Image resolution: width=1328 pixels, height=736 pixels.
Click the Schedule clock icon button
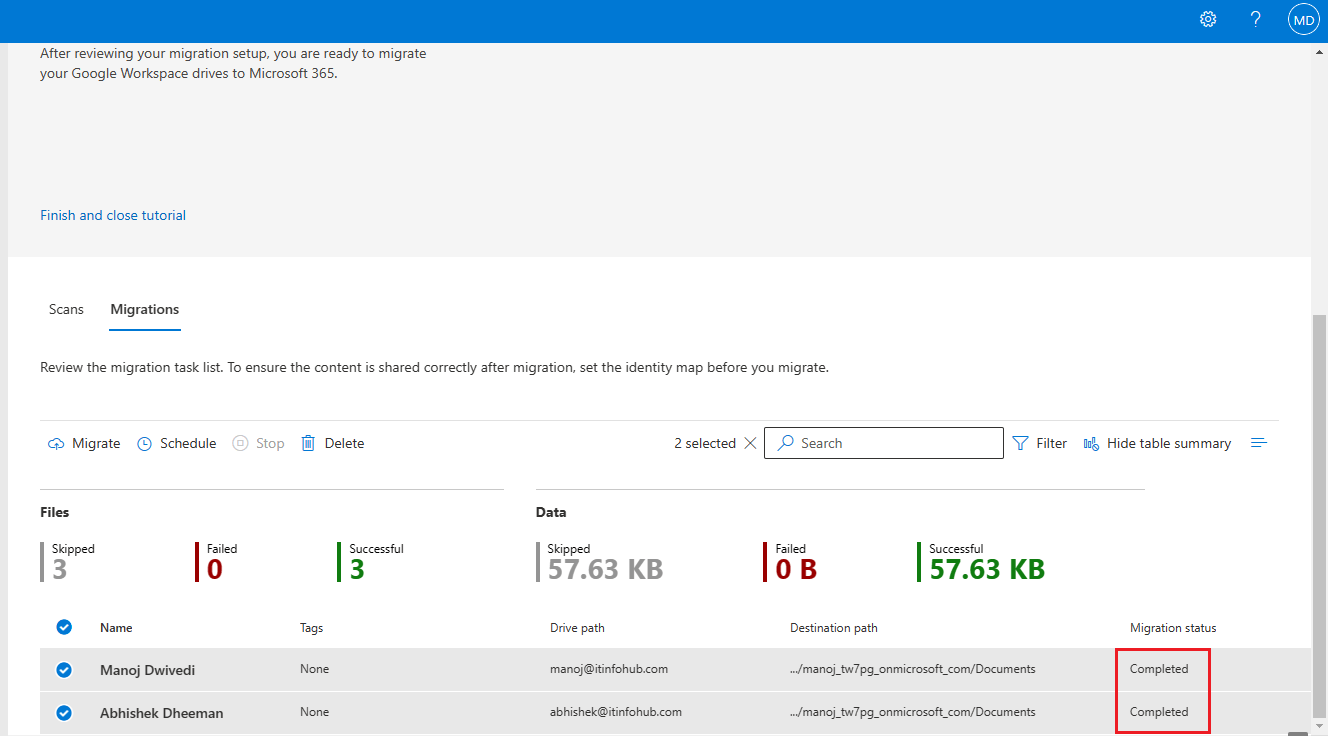[177, 443]
